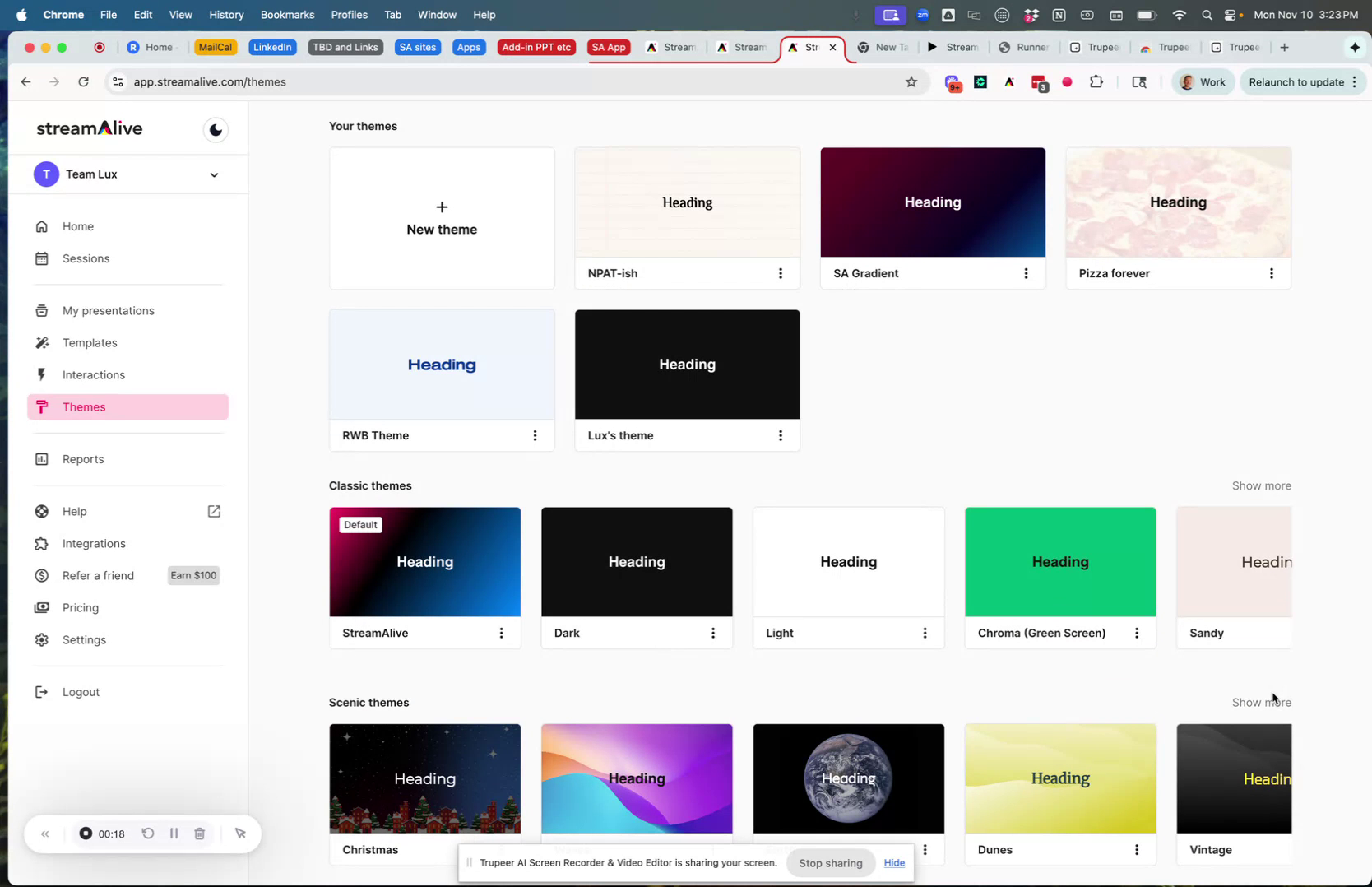
Task: Click the Logout icon in the sidebar
Action: [x=41, y=692]
